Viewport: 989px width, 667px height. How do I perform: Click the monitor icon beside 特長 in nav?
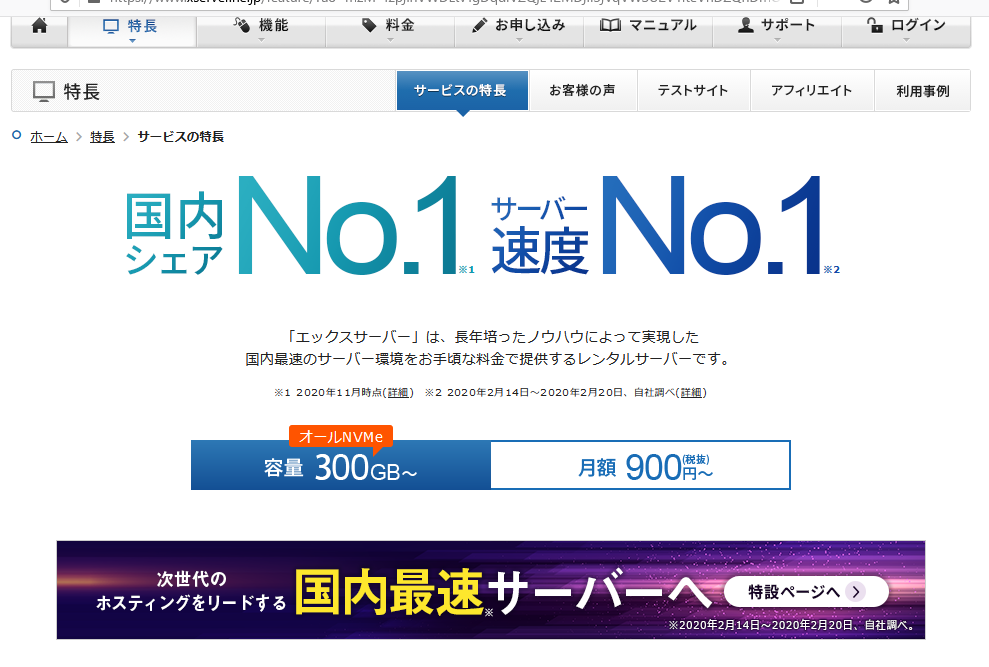(111, 26)
